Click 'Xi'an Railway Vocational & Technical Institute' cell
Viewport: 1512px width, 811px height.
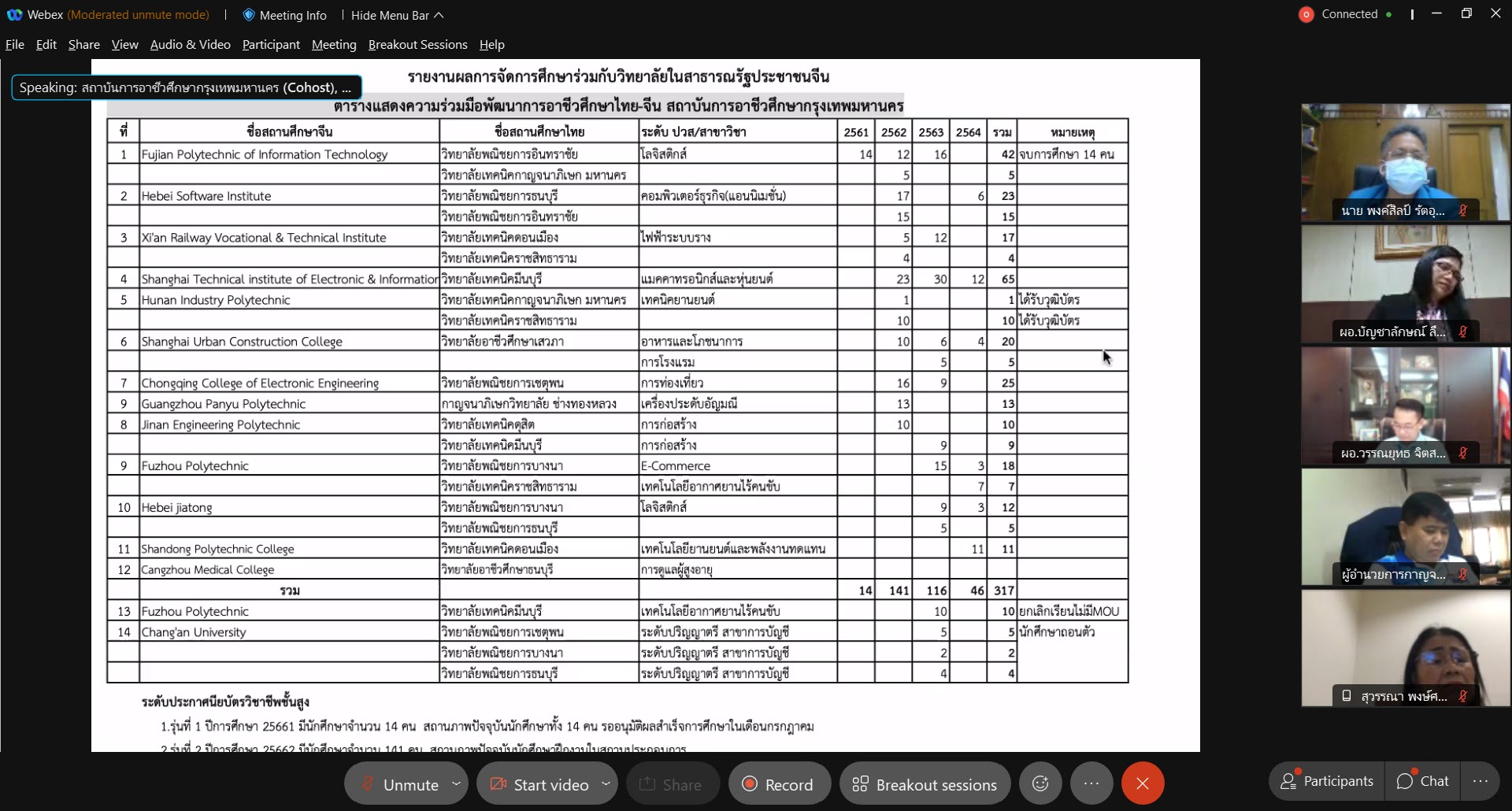click(289, 238)
